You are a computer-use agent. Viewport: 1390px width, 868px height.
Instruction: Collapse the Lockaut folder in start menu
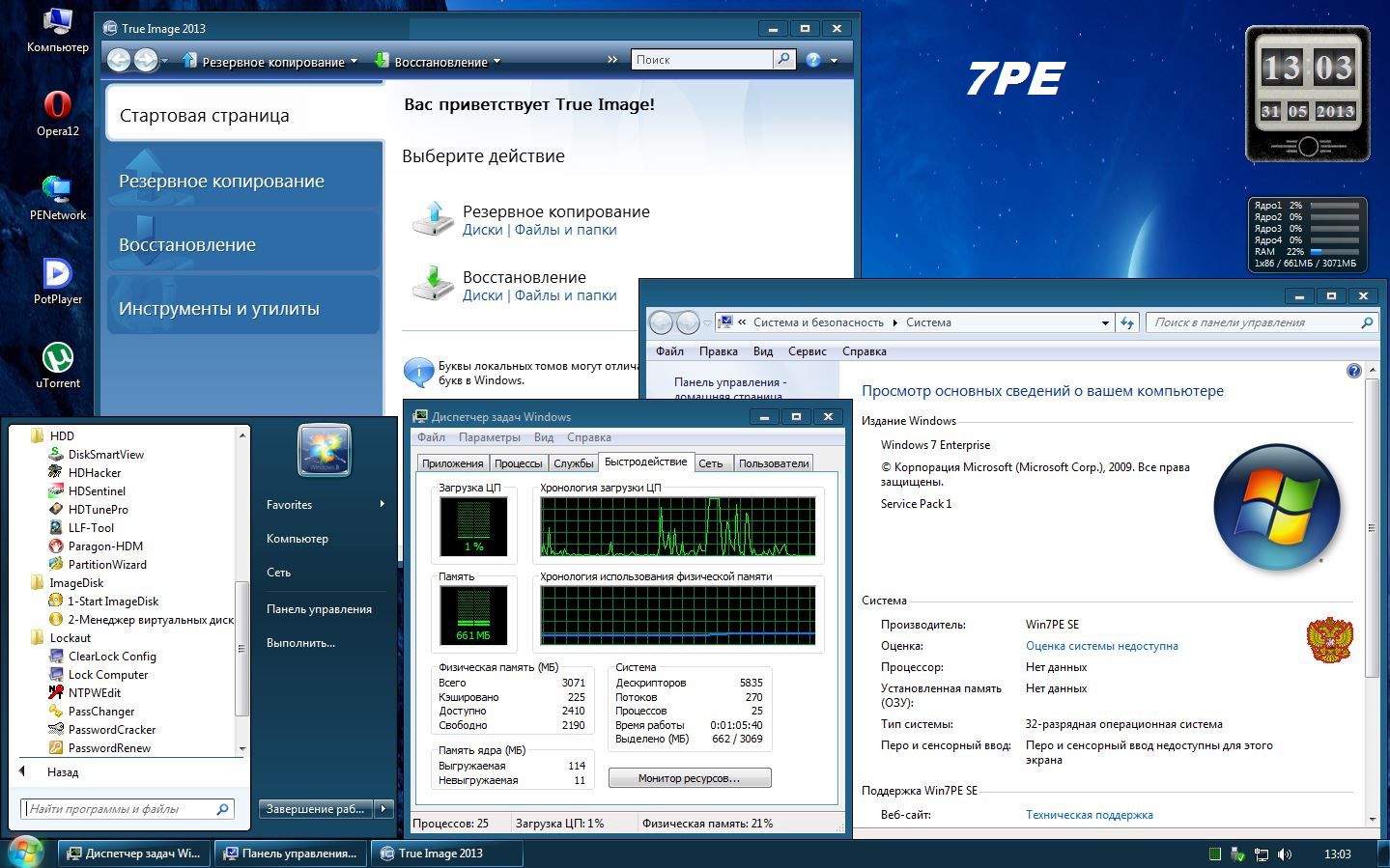[x=61, y=637]
